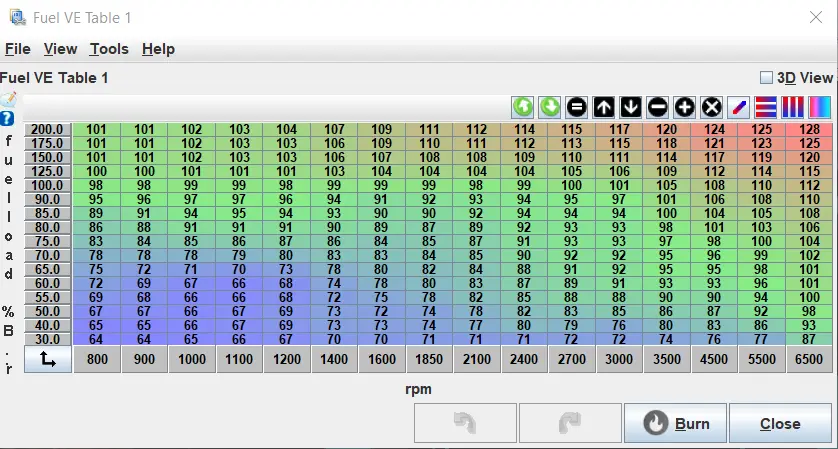Click the redo arrow button
838x449 pixels.
click(570, 423)
